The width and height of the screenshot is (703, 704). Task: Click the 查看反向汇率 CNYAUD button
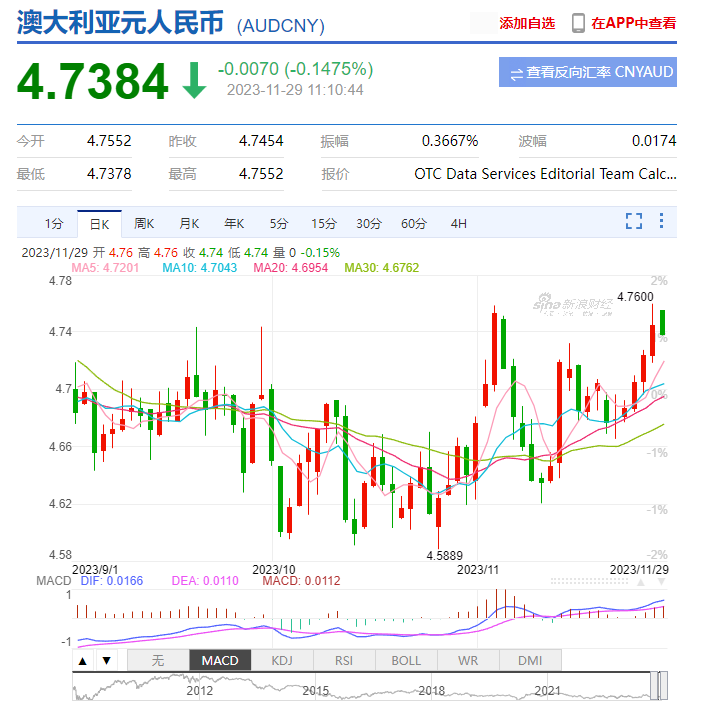[x=588, y=73]
